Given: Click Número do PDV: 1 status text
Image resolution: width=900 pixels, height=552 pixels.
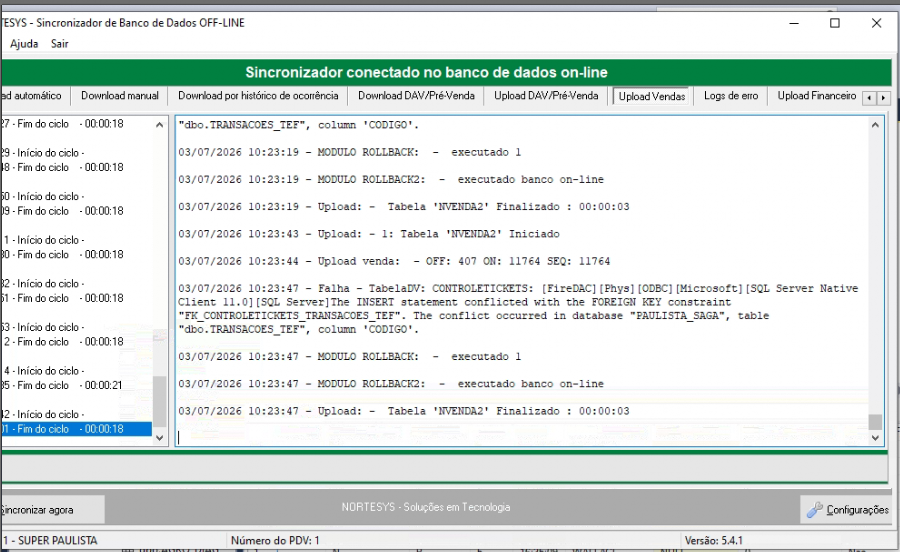Looking at the screenshot, I should coord(275,541).
